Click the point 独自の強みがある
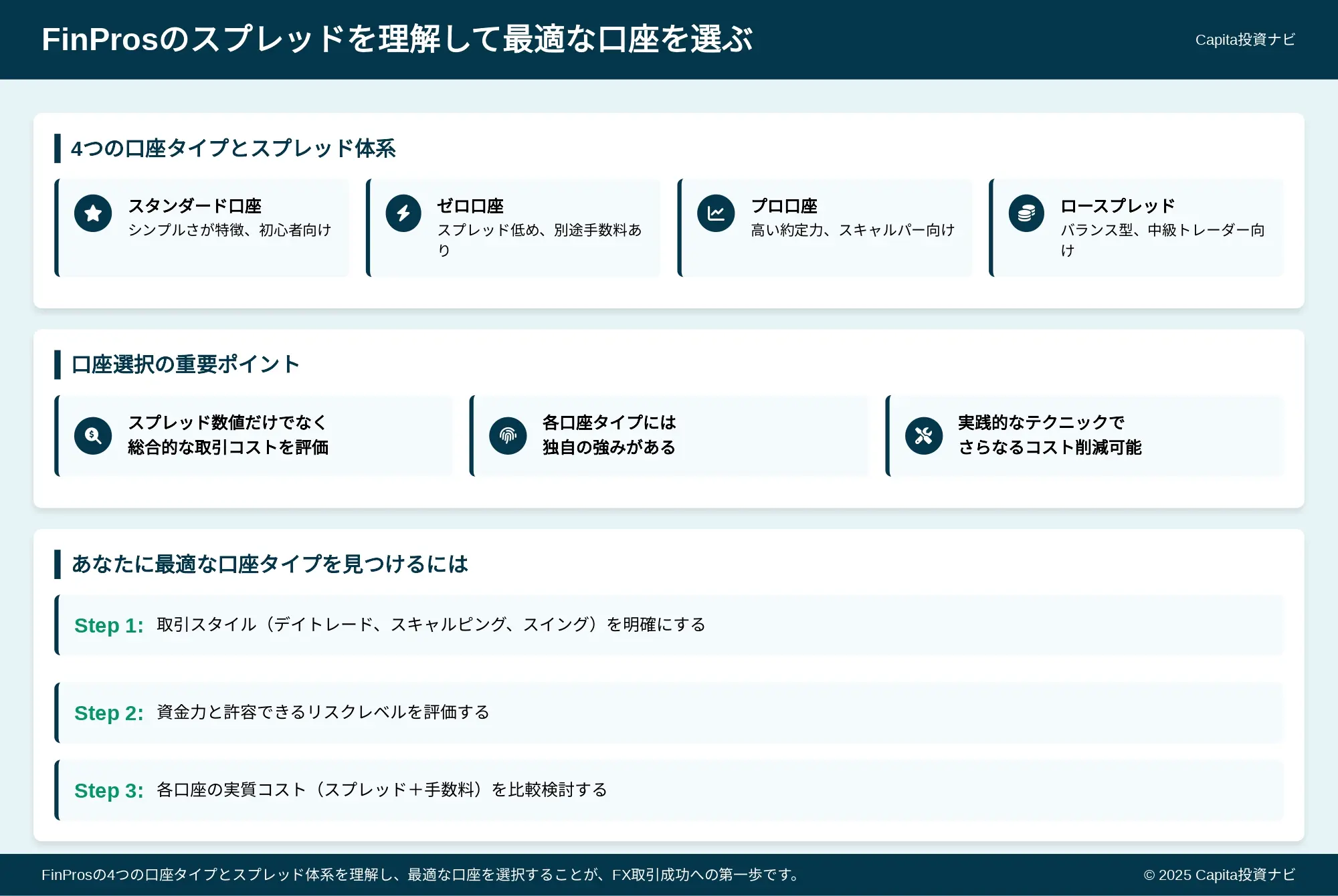This screenshot has width=1338, height=896. (x=609, y=447)
